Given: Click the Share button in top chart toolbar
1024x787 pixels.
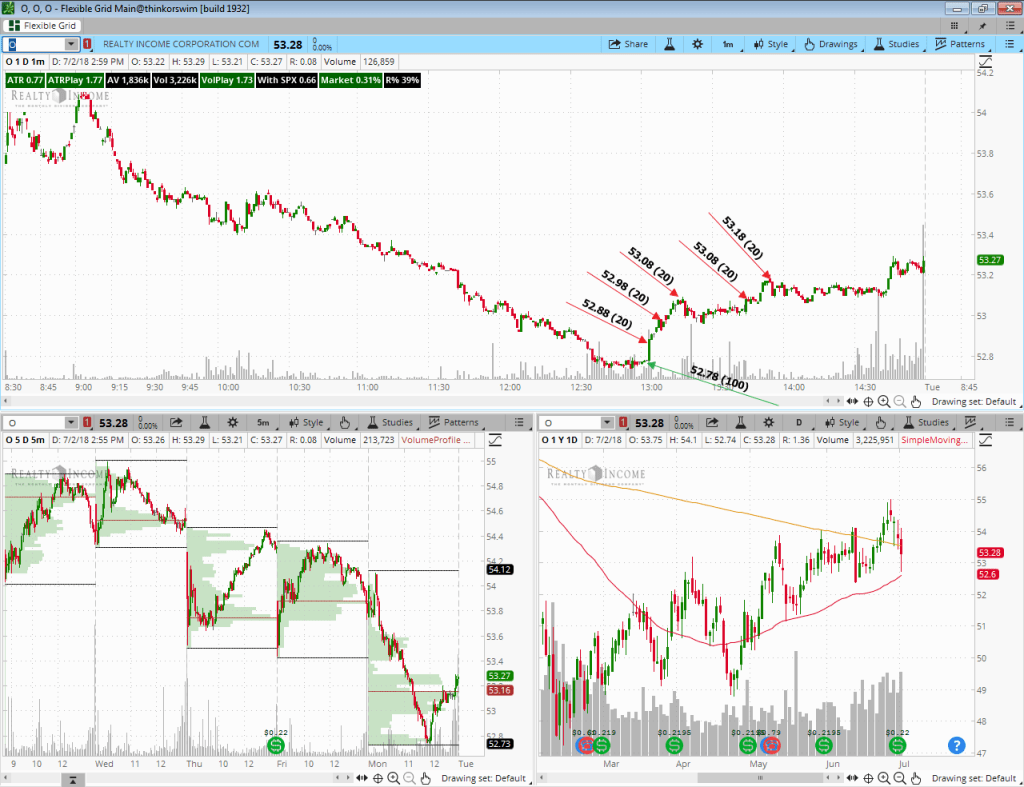Looking at the screenshot, I should [x=628, y=44].
